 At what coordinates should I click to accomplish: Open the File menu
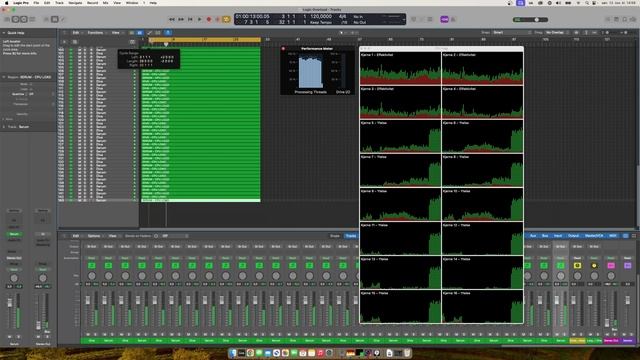[36, 3]
